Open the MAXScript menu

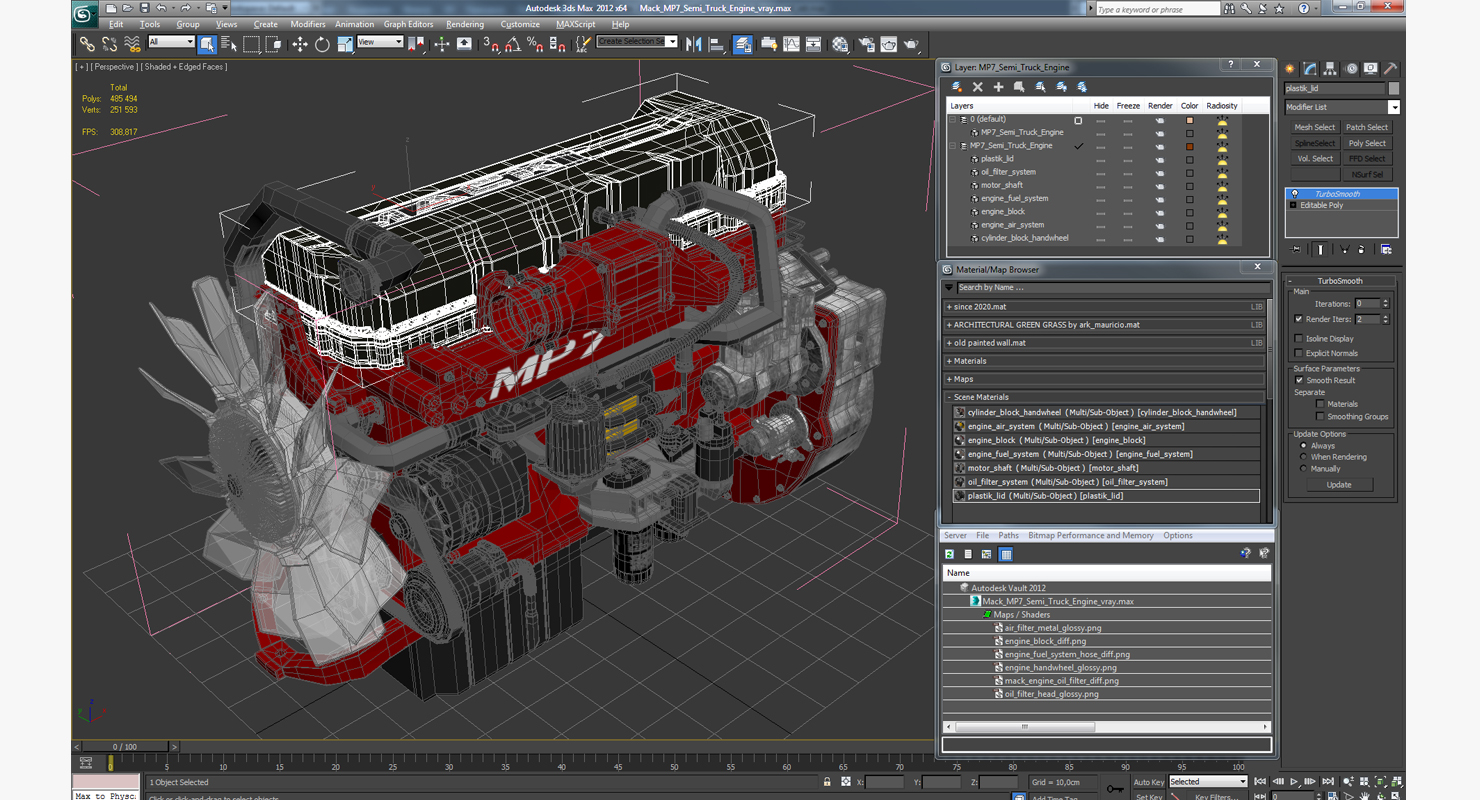[575, 24]
